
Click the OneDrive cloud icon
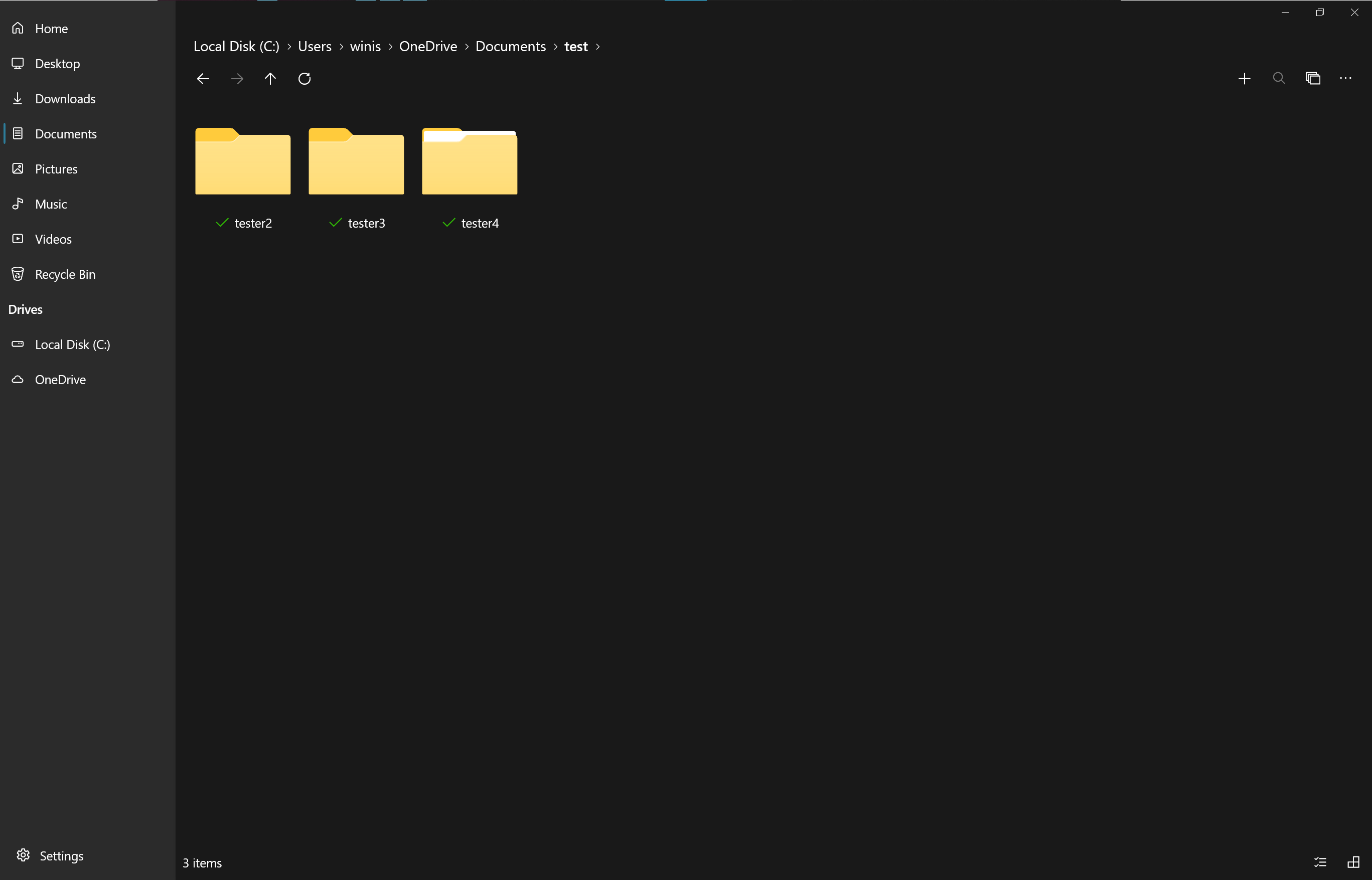coord(18,380)
